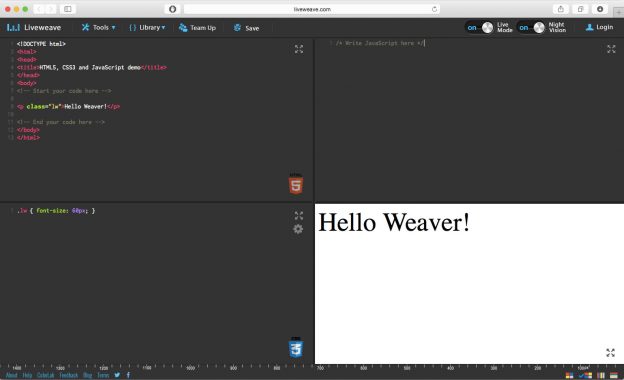This screenshot has height=380, width=624.
Task: Click the Safari share button
Action: point(560,9)
